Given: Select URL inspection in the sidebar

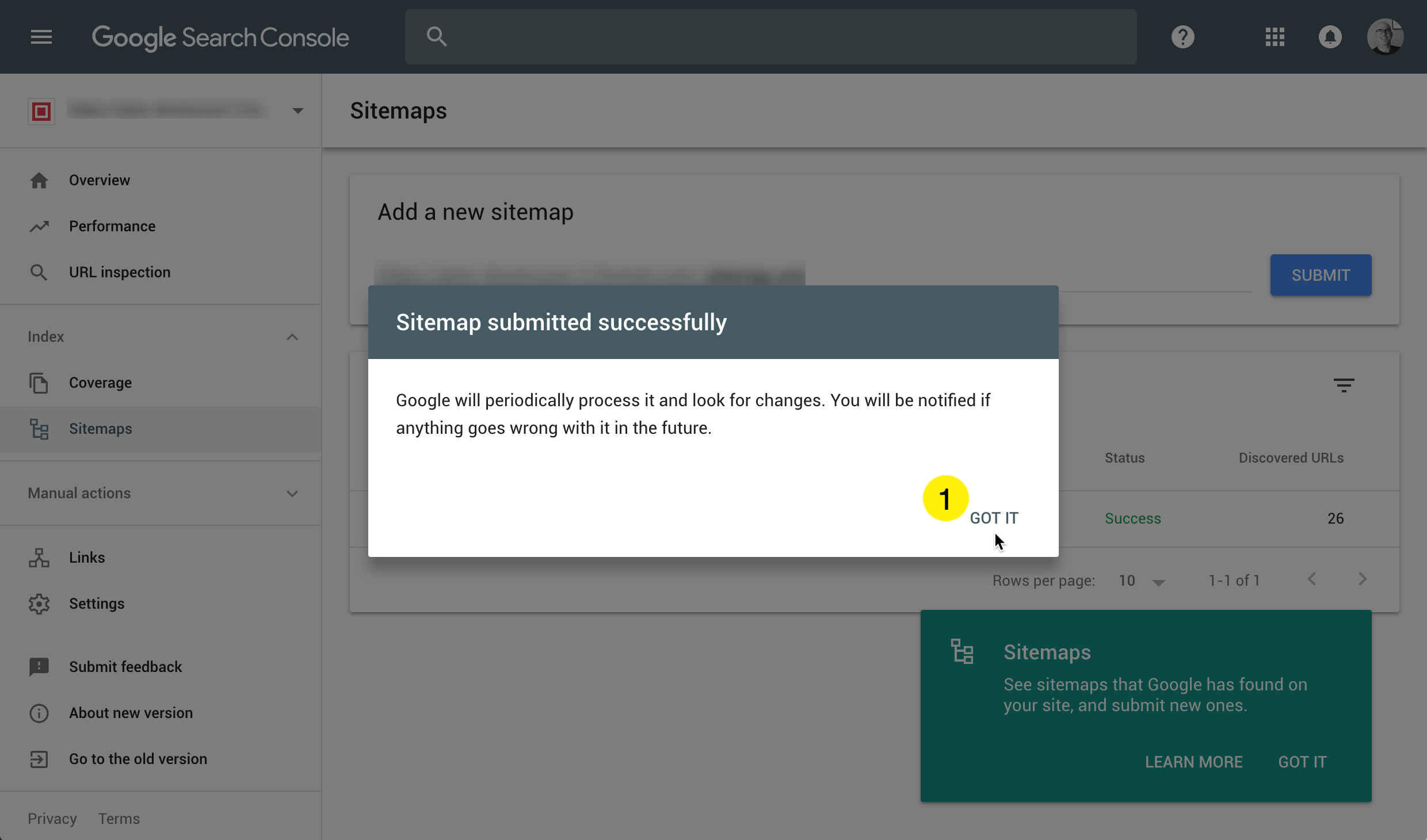Looking at the screenshot, I should coord(120,272).
